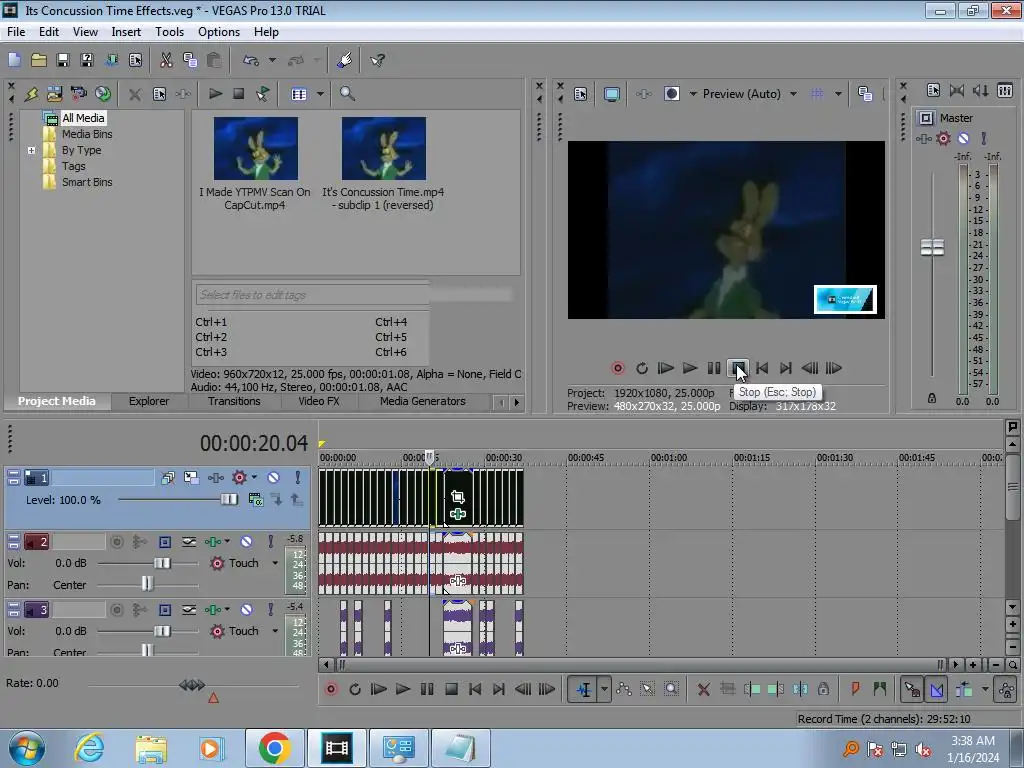Click the track 2 Vol slider handle
The image size is (1024, 768).
162,563
